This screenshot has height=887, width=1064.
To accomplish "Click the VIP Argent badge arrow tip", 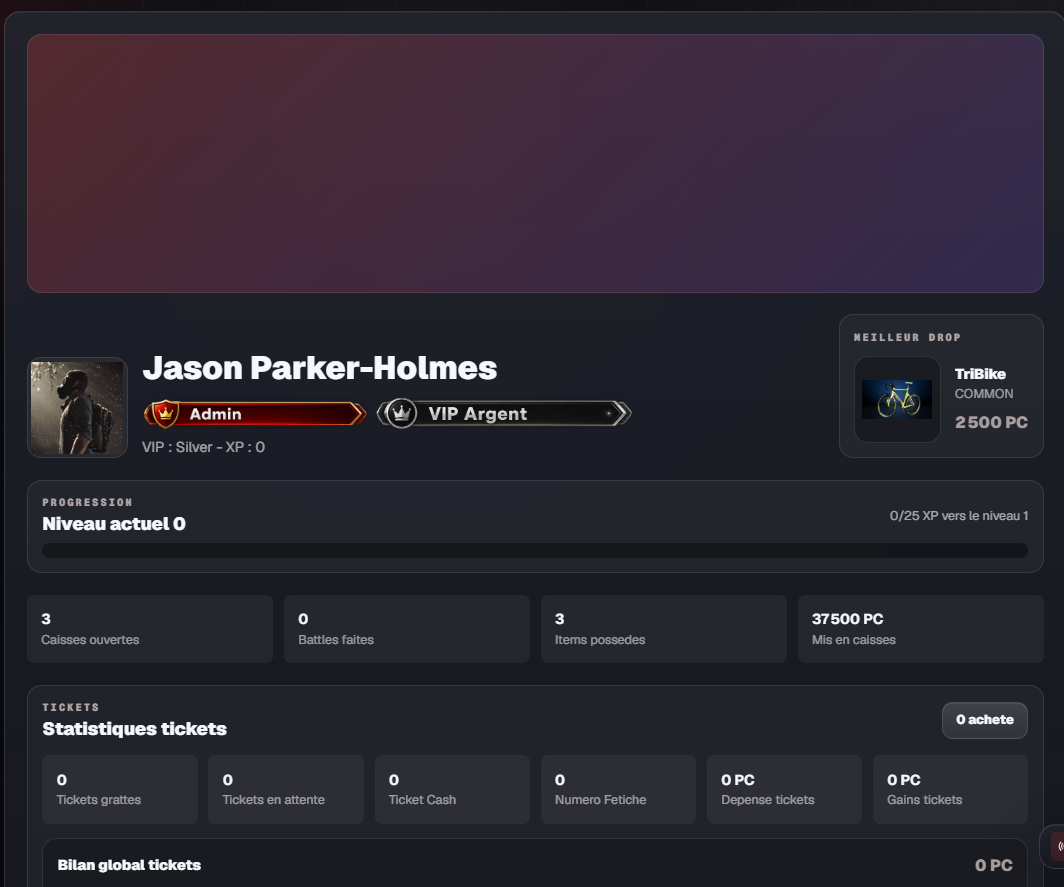I will tap(621, 413).
